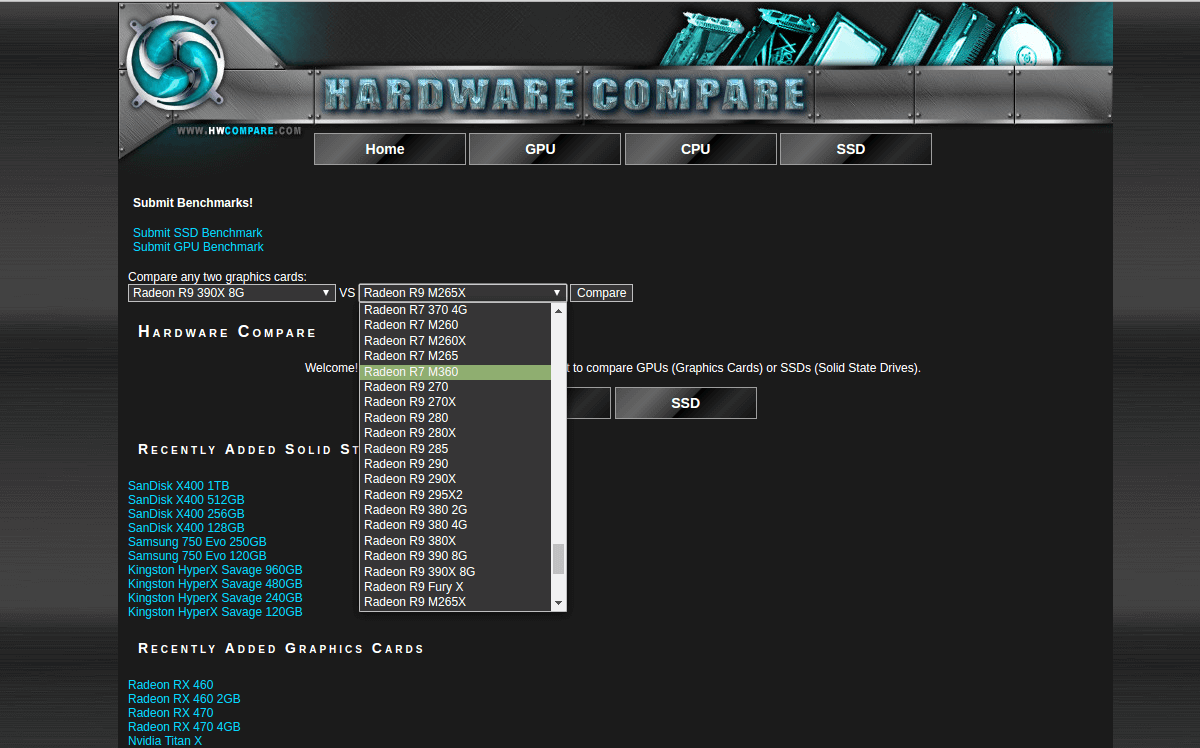Screen dimensions: 1200x748
Task: Open Radeon RX 460 2GB link
Action: pos(184,699)
